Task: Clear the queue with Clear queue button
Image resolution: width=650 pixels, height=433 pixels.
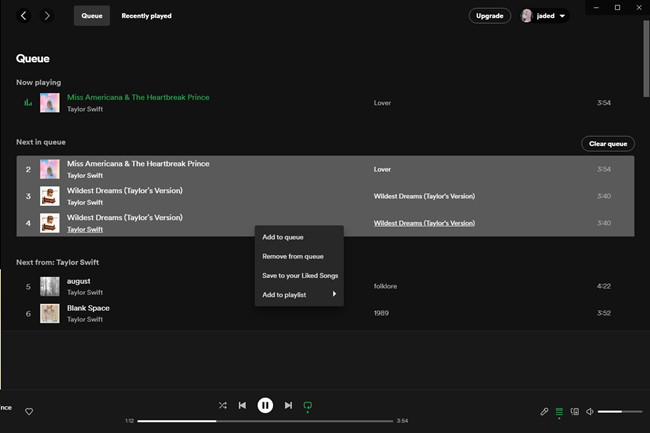Action: pos(608,144)
